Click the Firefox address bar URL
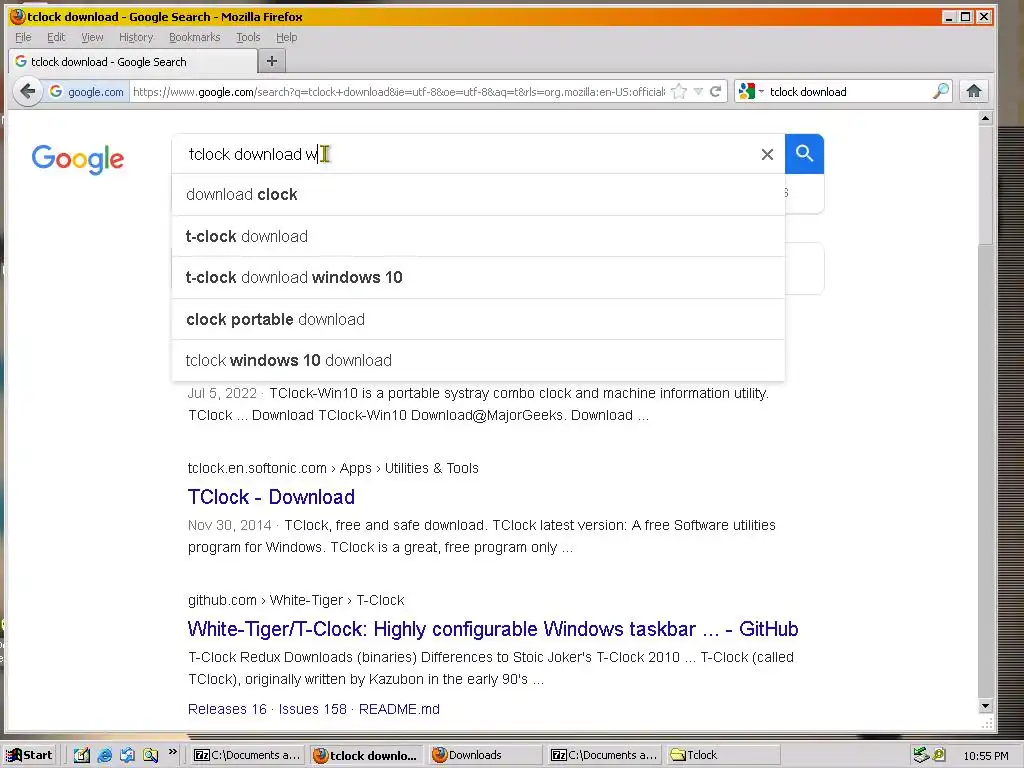Image resolution: width=1024 pixels, height=768 pixels. 399,91
